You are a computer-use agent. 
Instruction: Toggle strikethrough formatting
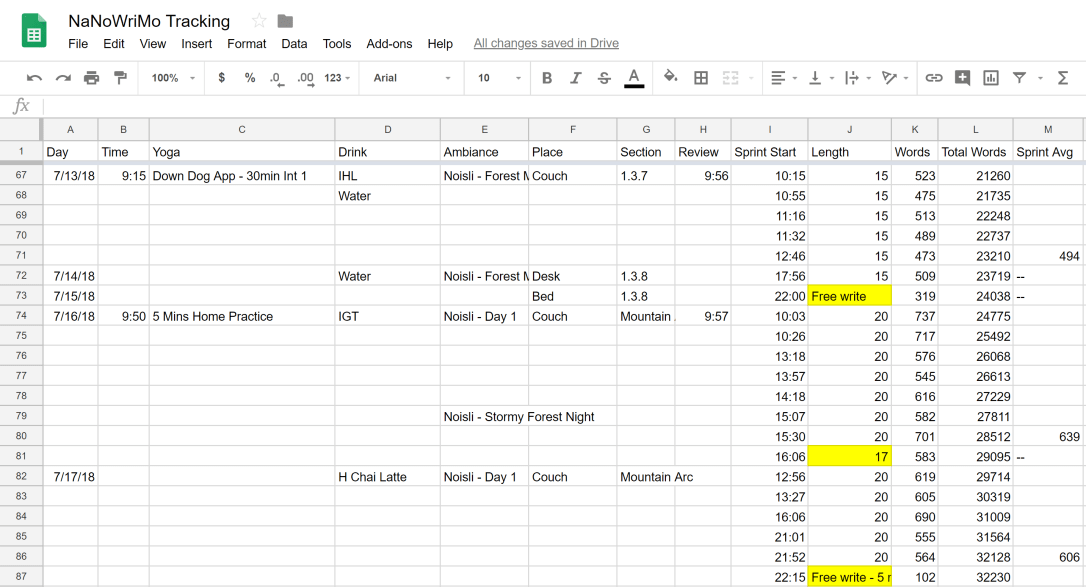coord(604,78)
